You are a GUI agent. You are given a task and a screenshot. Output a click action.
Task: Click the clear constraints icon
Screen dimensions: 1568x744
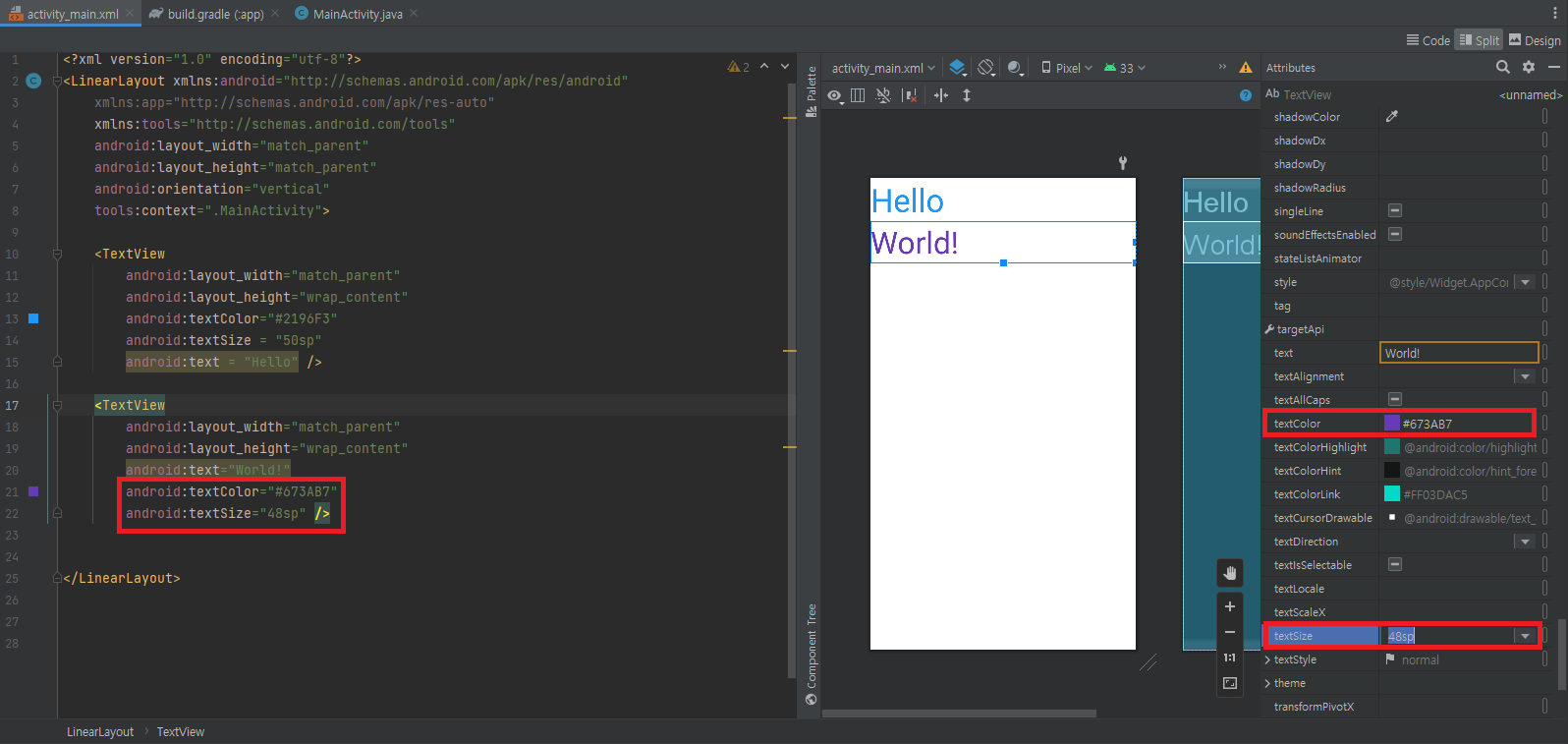[910, 95]
